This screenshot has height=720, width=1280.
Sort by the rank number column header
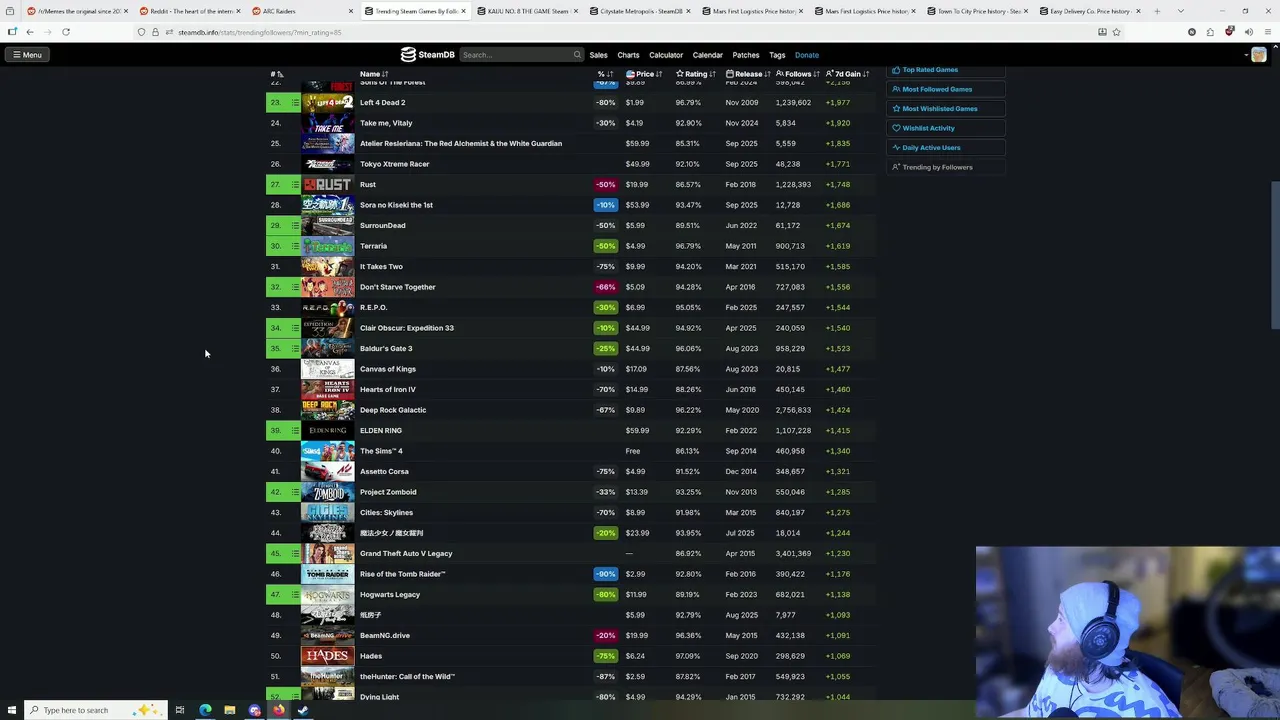(x=277, y=74)
